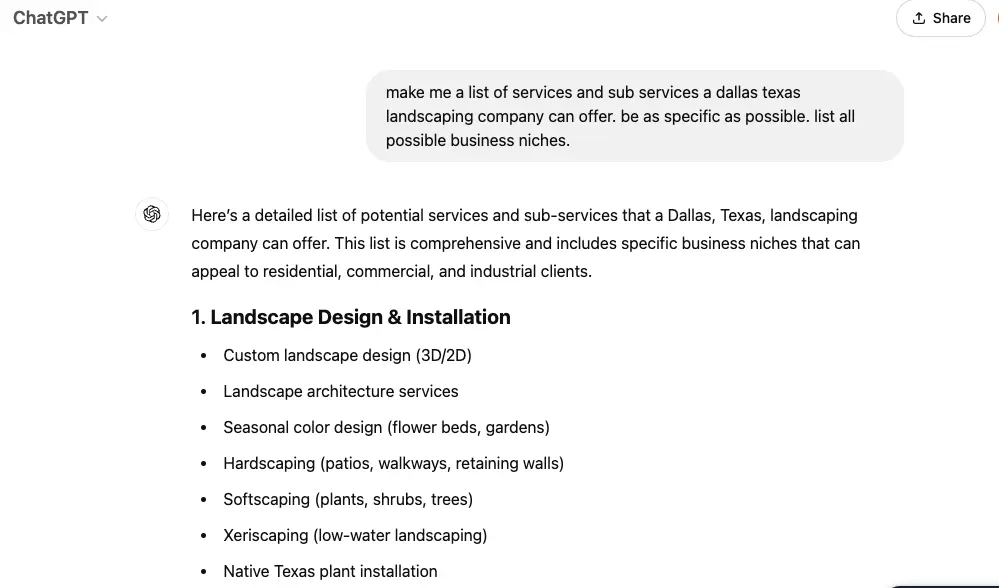This screenshot has height=588, width=999.
Task: Click the ChatGPT logo avatar beside the response
Action: [152, 214]
